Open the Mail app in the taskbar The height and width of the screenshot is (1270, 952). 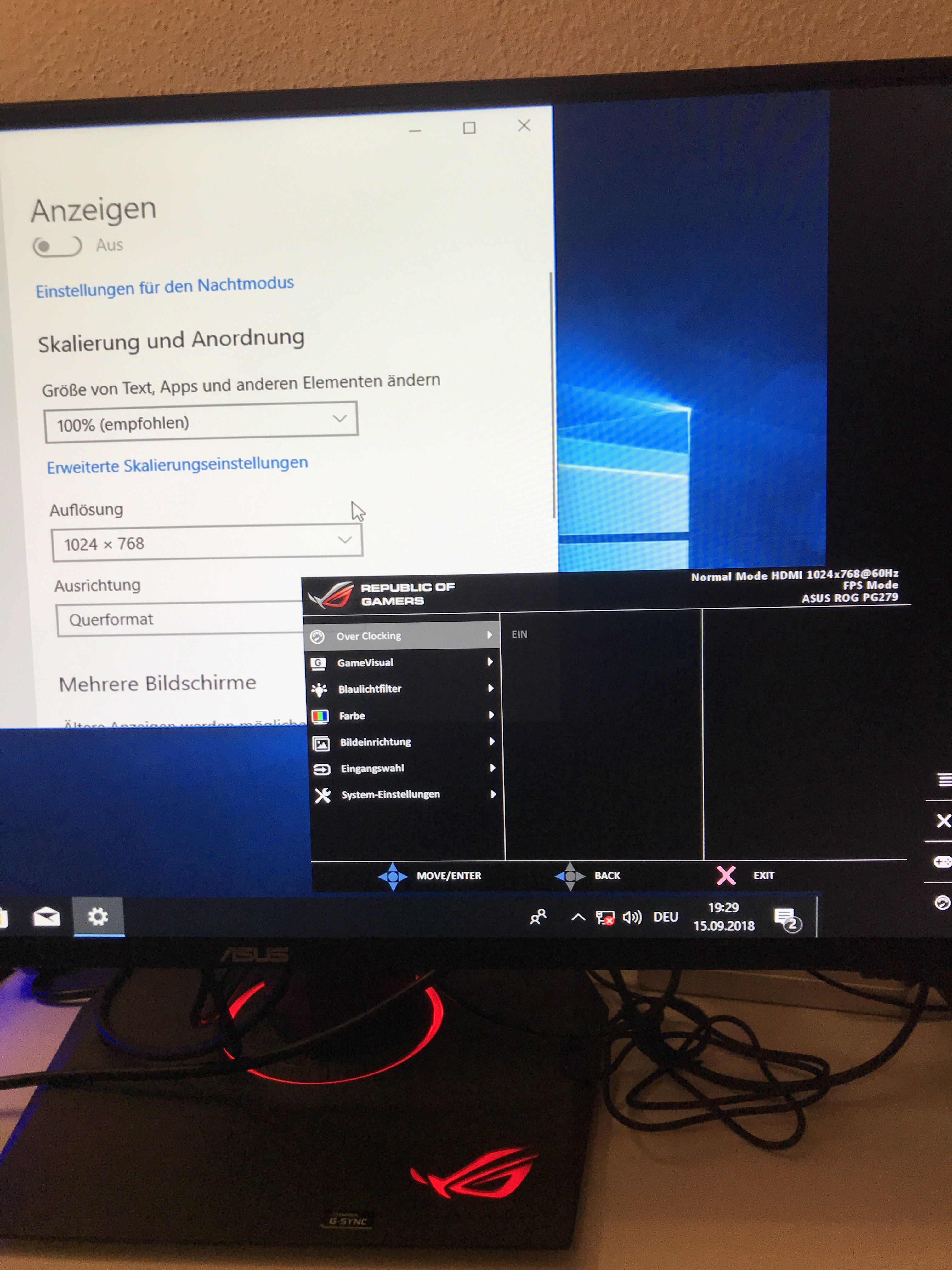coord(47,917)
